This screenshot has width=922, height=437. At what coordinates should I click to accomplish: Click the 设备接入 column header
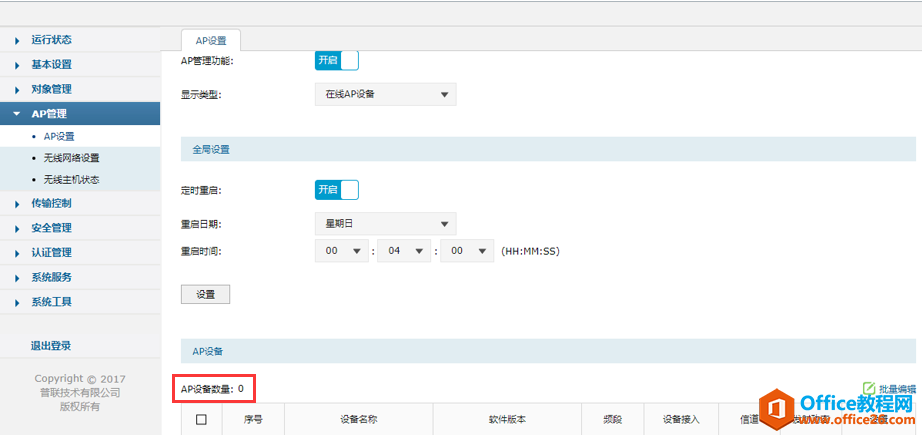pyautogui.click(x=682, y=420)
